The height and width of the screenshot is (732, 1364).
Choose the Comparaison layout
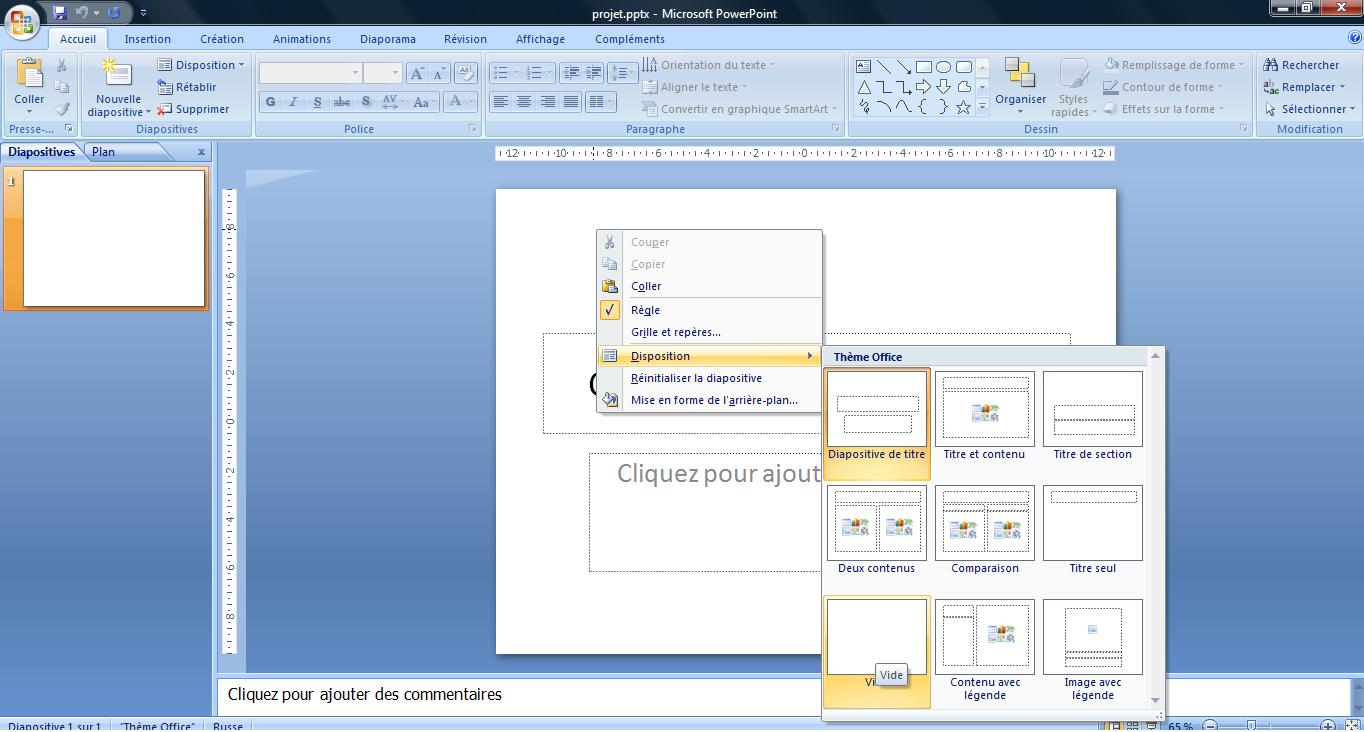click(984, 530)
